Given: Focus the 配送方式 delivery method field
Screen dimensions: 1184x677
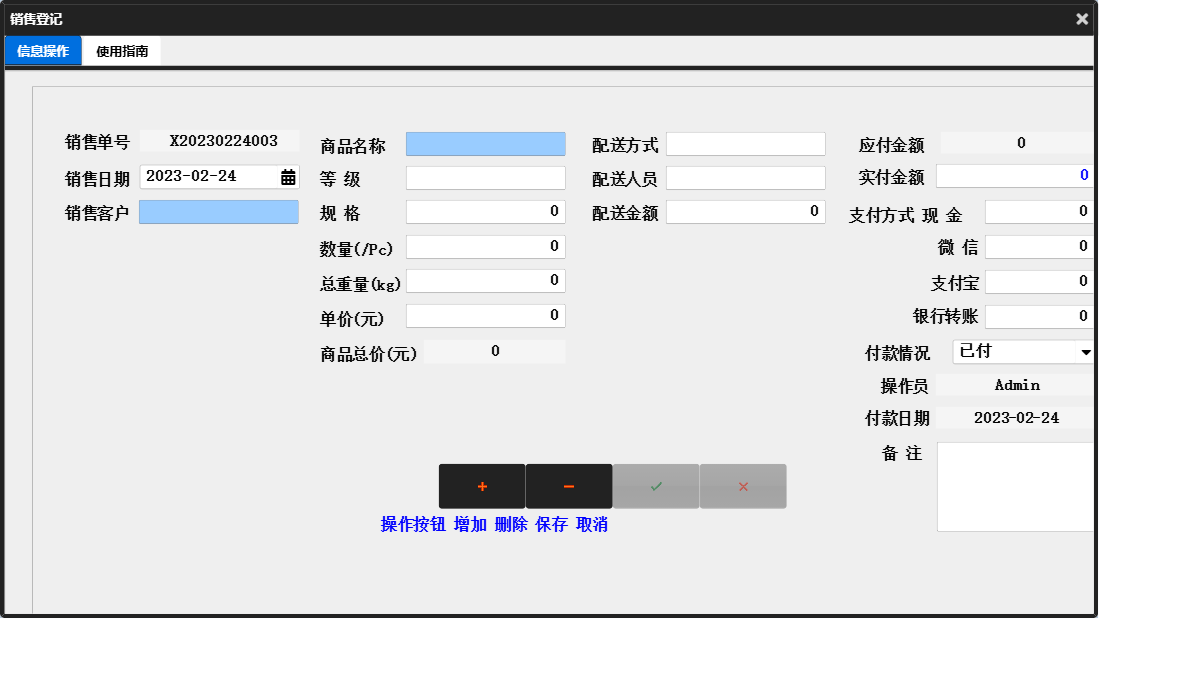Looking at the screenshot, I should click(746, 143).
